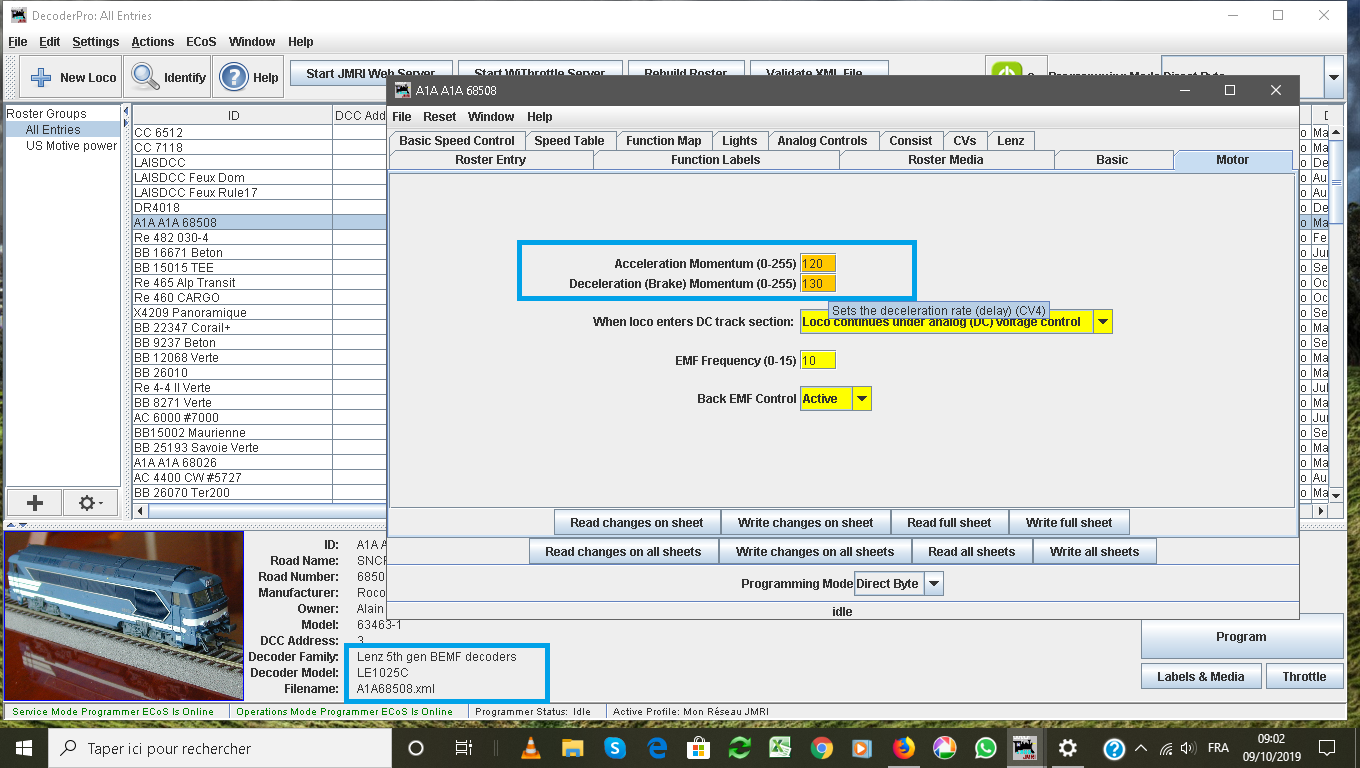Image resolution: width=1360 pixels, height=768 pixels.
Task: Add a roster group with plus button
Action: [35, 502]
